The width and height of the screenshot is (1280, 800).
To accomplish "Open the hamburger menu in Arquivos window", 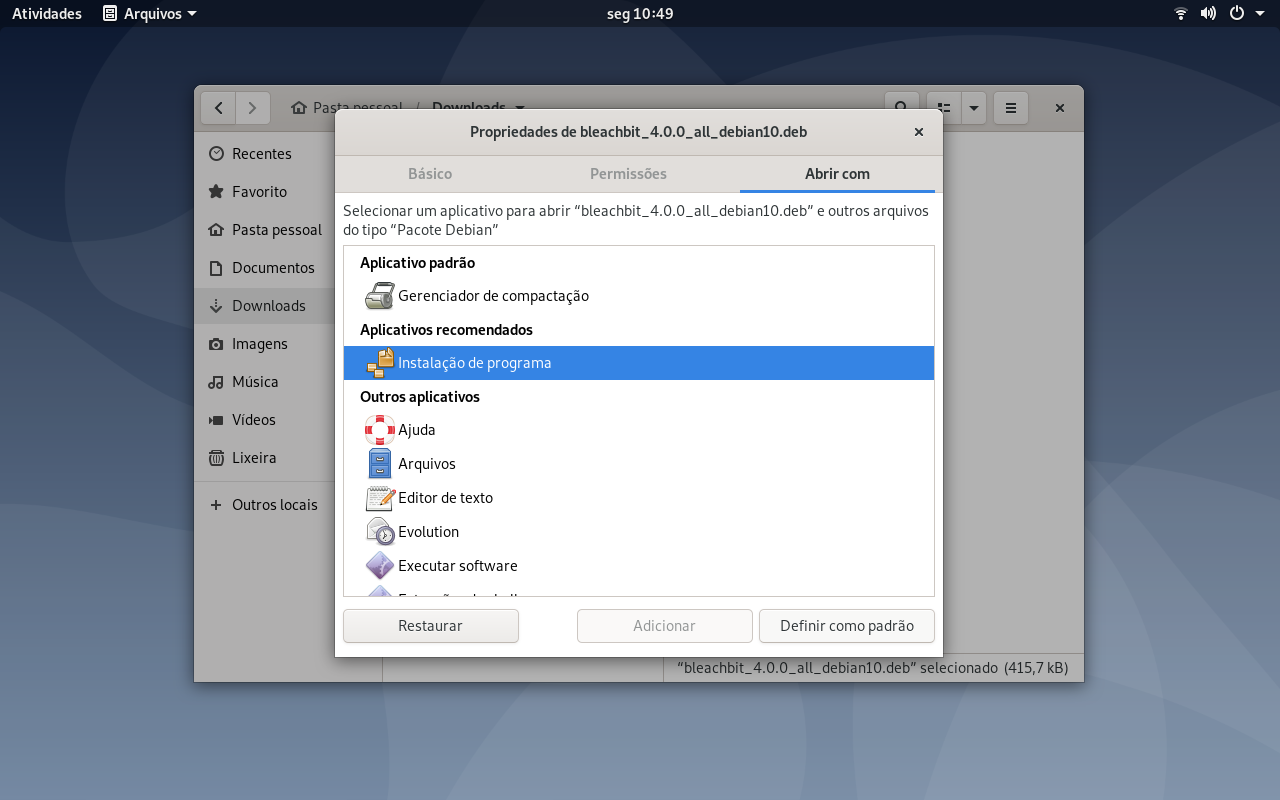I will [x=1011, y=108].
